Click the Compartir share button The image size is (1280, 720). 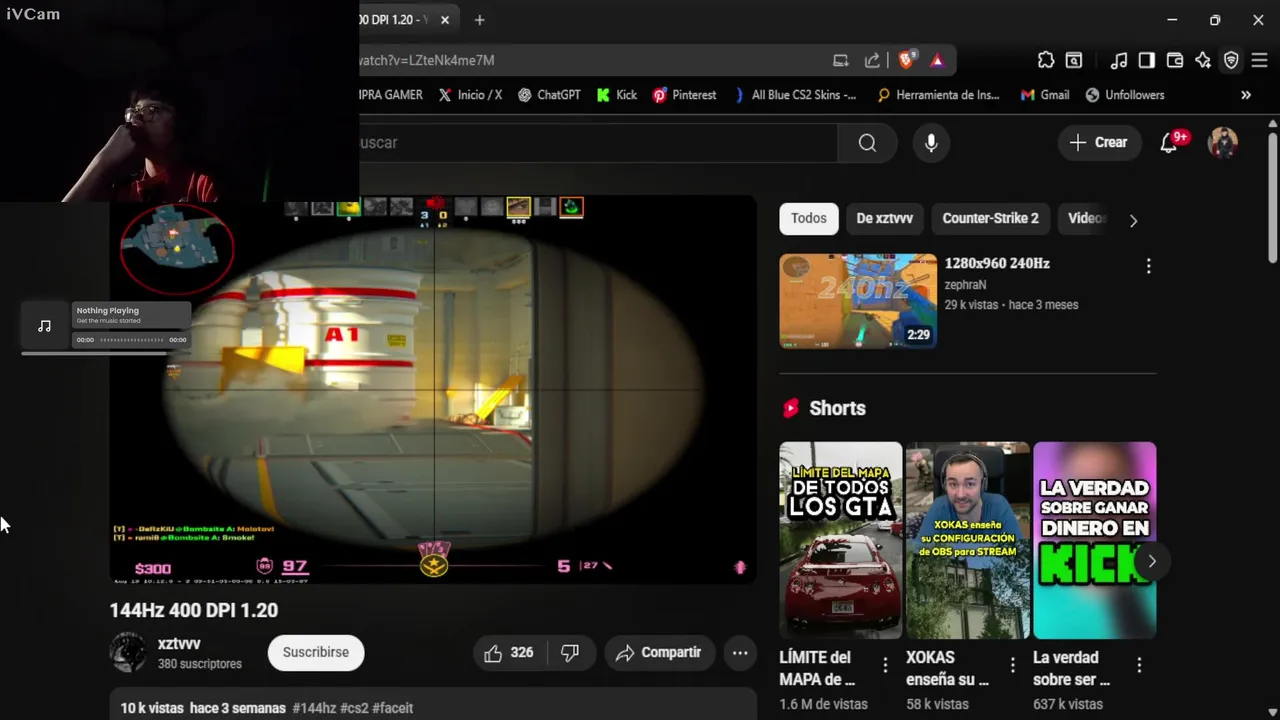[659, 652]
